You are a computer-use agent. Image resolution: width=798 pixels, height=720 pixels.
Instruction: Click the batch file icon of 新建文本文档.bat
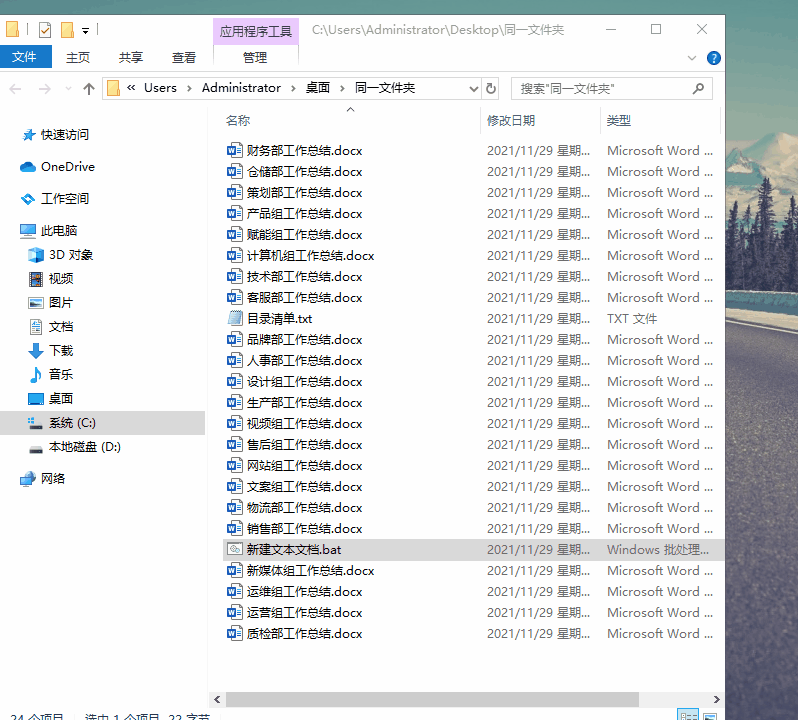(x=235, y=550)
